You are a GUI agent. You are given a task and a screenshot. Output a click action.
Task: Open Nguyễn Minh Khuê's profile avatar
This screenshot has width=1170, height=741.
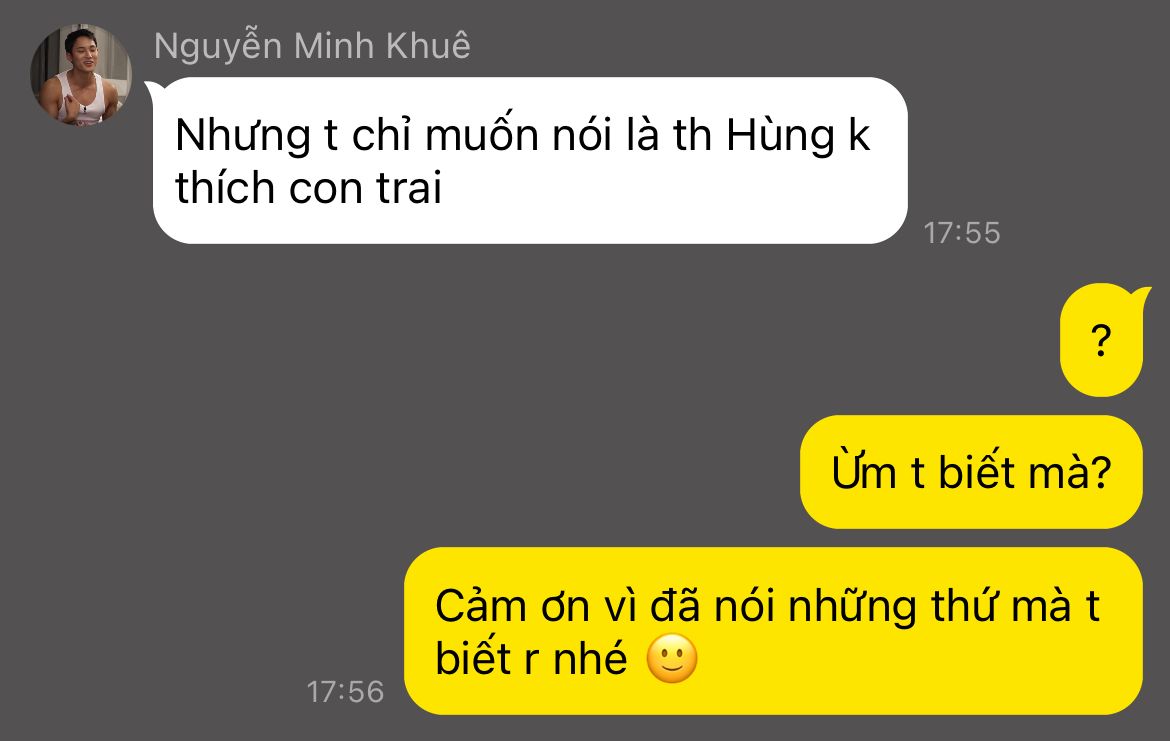coord(81,75)
